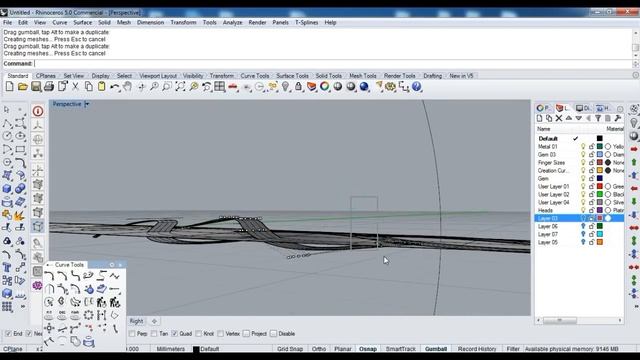
Task: Click the Metal 01 layer color swatch
Action: click(x=600, y=147)
